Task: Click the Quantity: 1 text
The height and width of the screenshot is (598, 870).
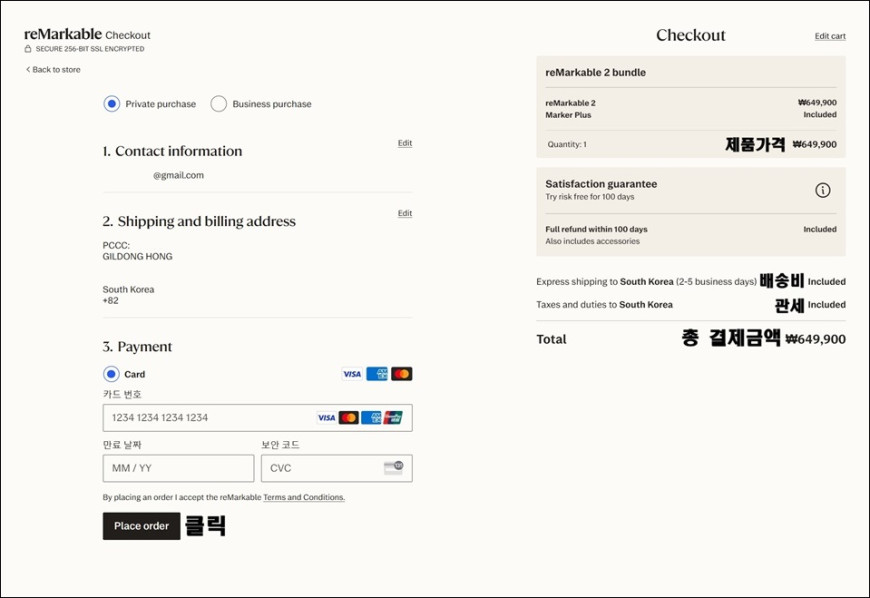Action: click(567, 144)
